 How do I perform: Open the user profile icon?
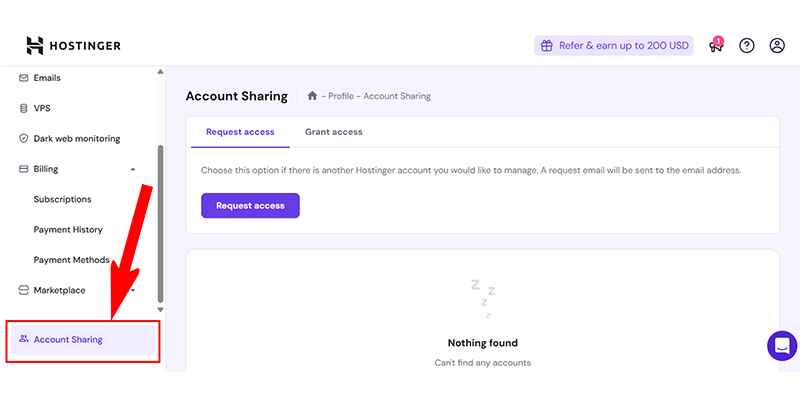point(777,46)
